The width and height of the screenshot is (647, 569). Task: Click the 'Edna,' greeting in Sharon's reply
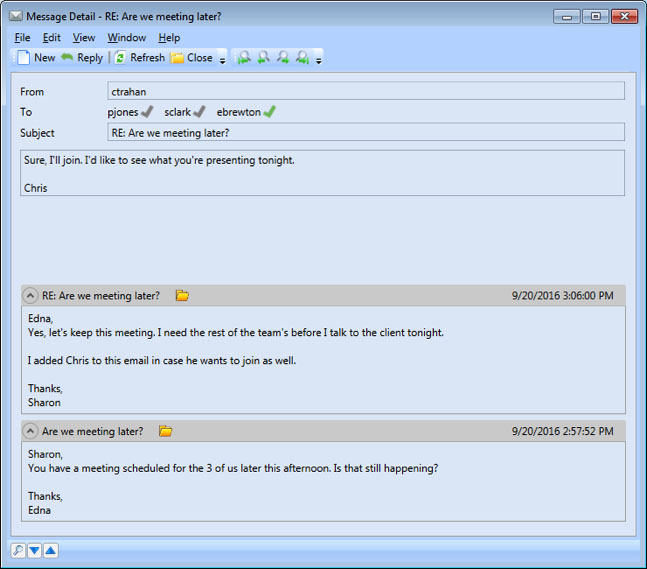[x=40, y=318]
